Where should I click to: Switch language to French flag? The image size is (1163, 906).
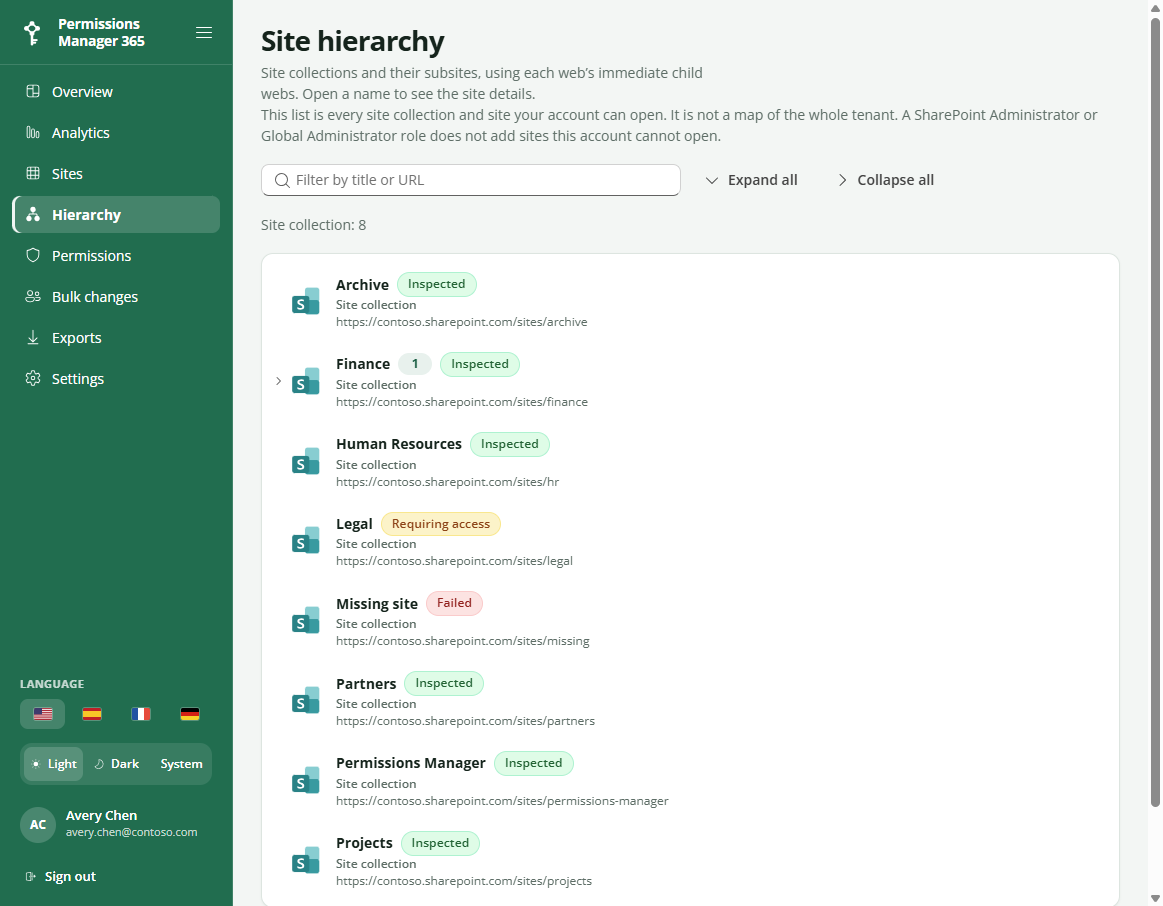pyautogui.click(x=141, y=714)
